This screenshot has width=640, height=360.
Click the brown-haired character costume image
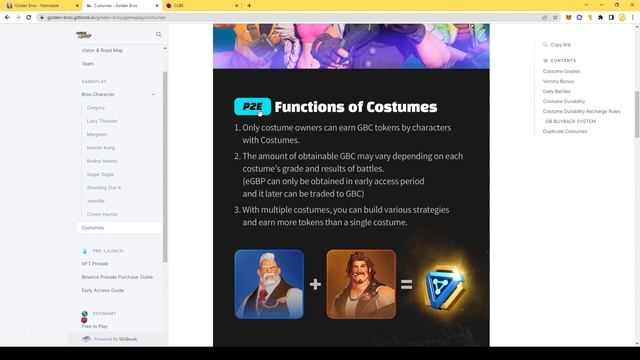click(x=361, y=284)
